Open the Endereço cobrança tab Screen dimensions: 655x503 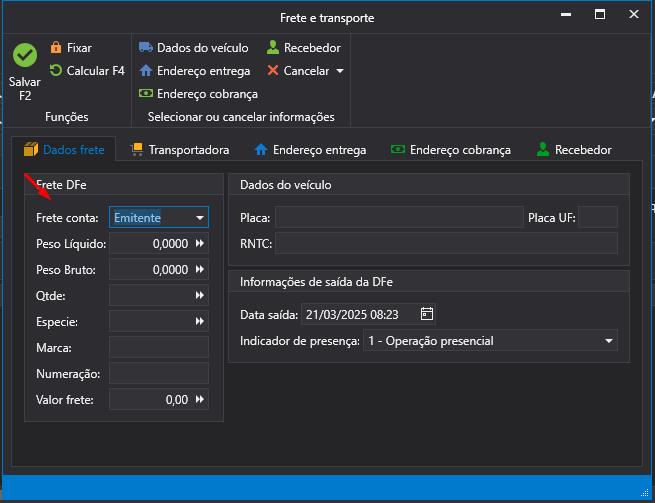(x=451, y=150)
